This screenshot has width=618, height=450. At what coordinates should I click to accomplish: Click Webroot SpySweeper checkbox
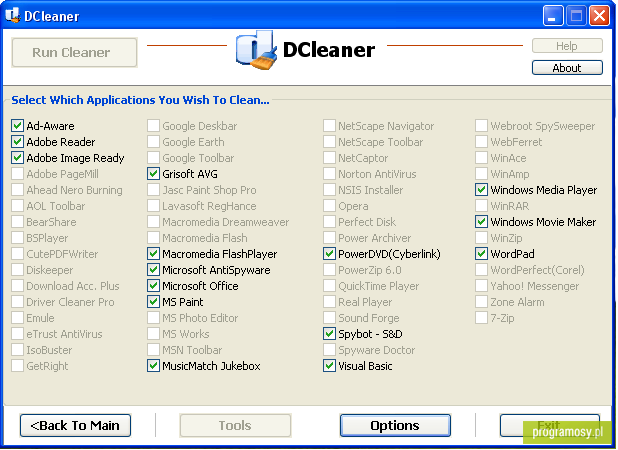(x=481, y=126)
